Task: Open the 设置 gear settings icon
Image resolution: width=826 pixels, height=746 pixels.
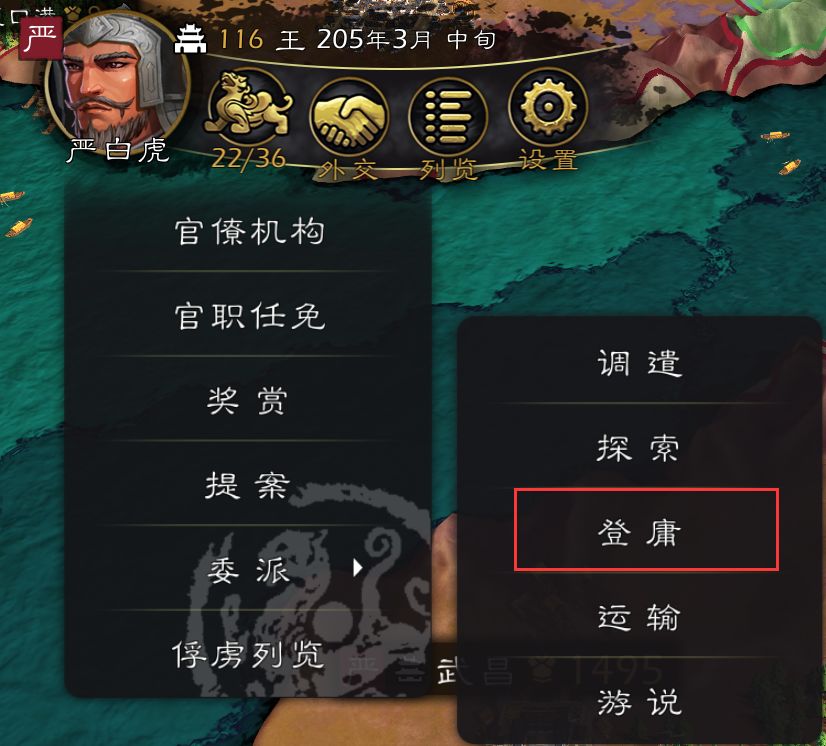Action: (548, 107)
